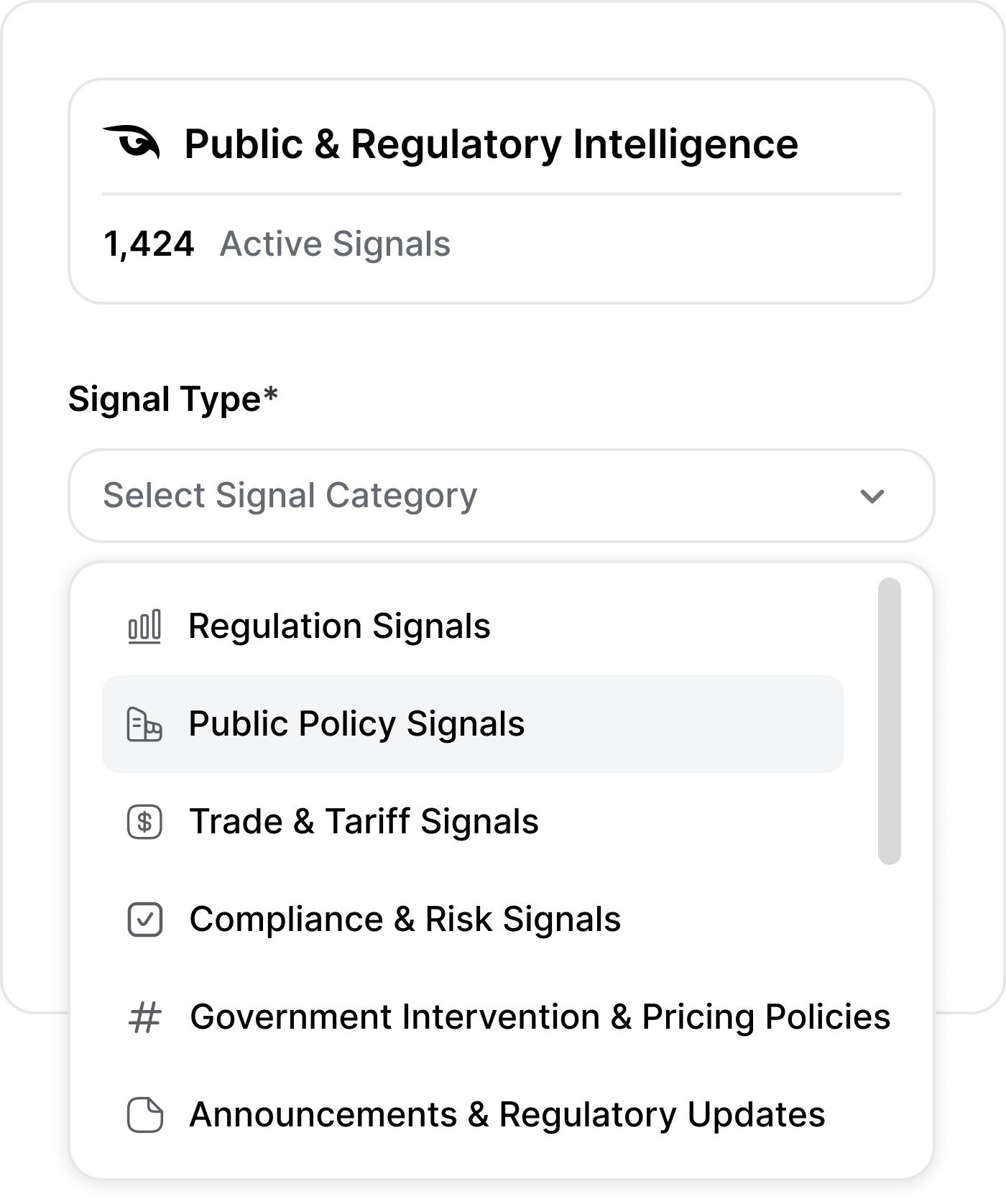Click the Active Signals label
Image resolution: width=1006 pixels, height=1204 pixels.
coord(336,244)
